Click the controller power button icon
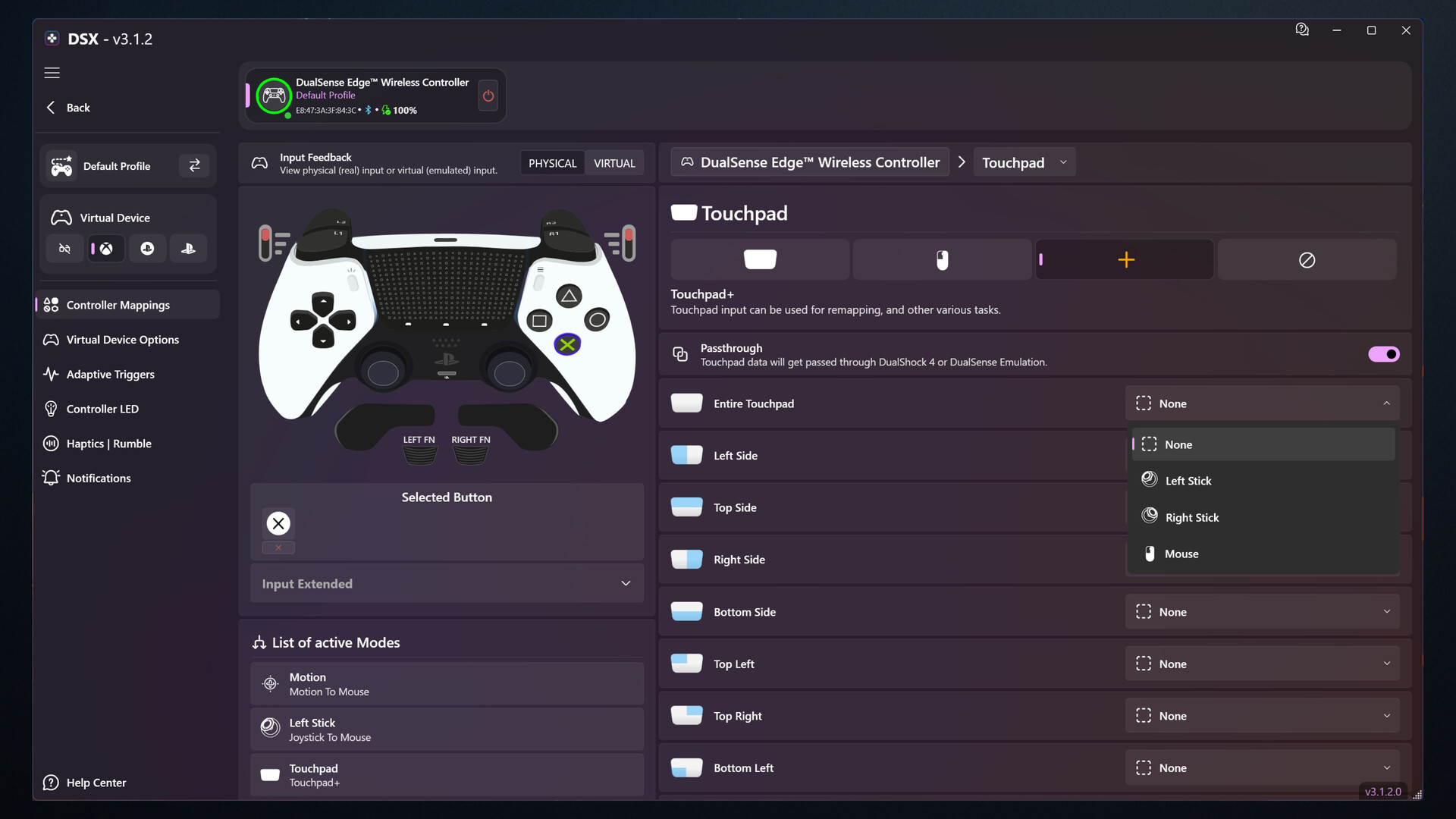This screenshot has width=1456, height=819. click(x=488, y=96)
